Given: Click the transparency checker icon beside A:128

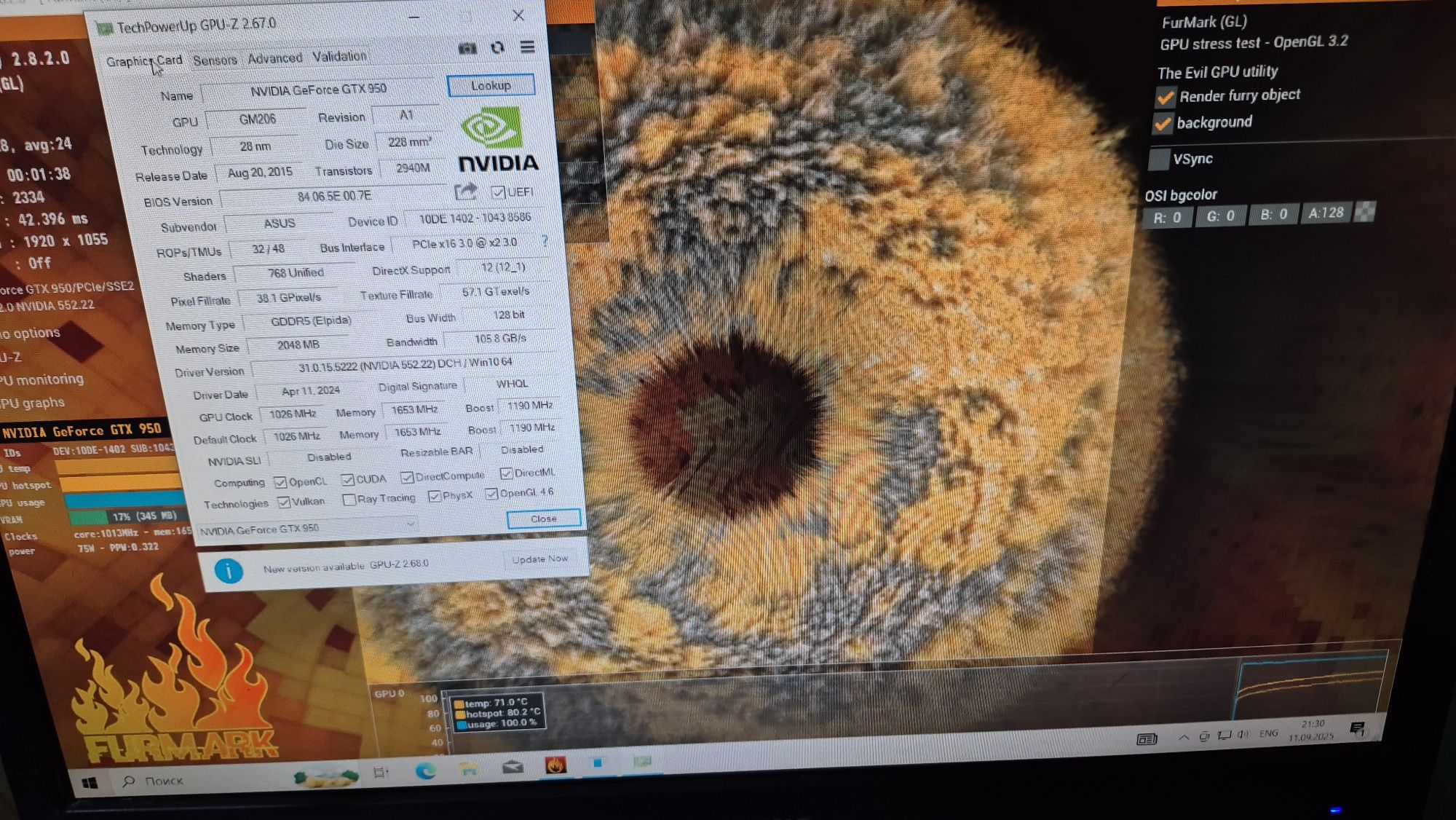Looking at the screenshot, I should [1364, 211].
